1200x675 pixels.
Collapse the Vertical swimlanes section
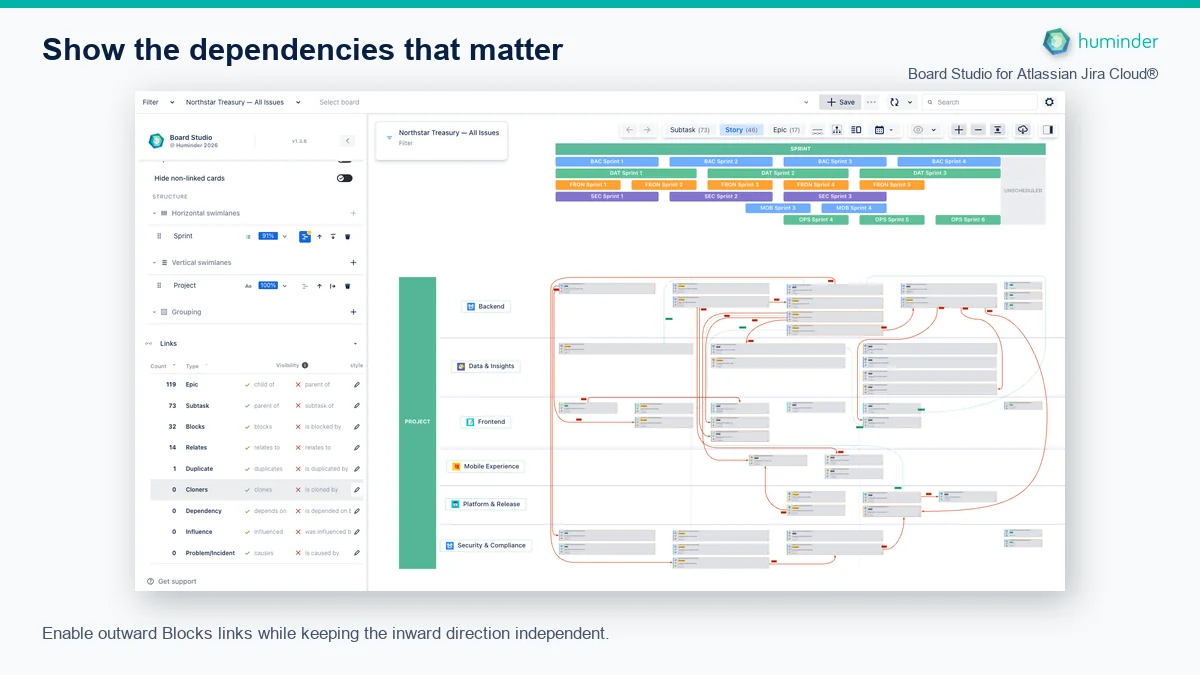coord(154,263)
